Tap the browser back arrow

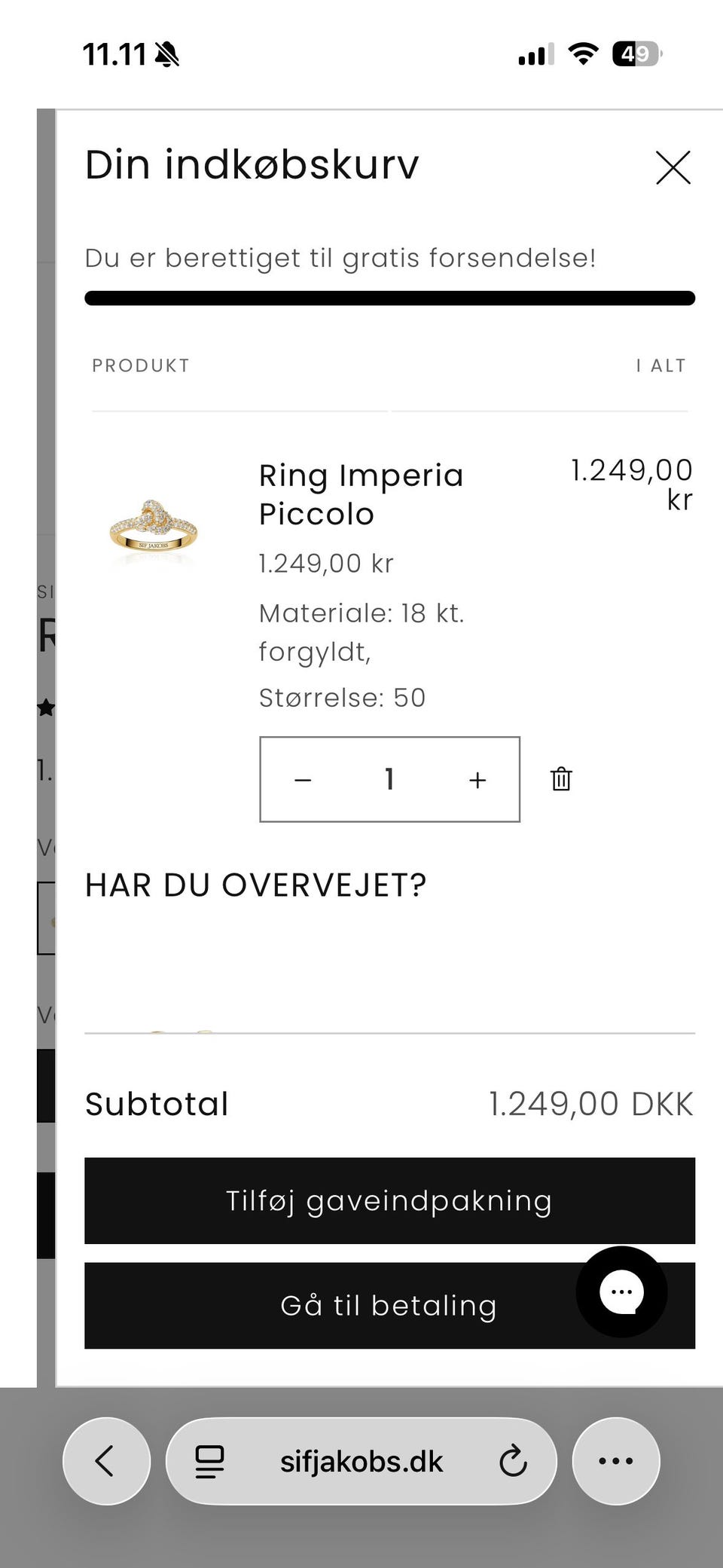pyautogui.click(x=105, y=1461)
